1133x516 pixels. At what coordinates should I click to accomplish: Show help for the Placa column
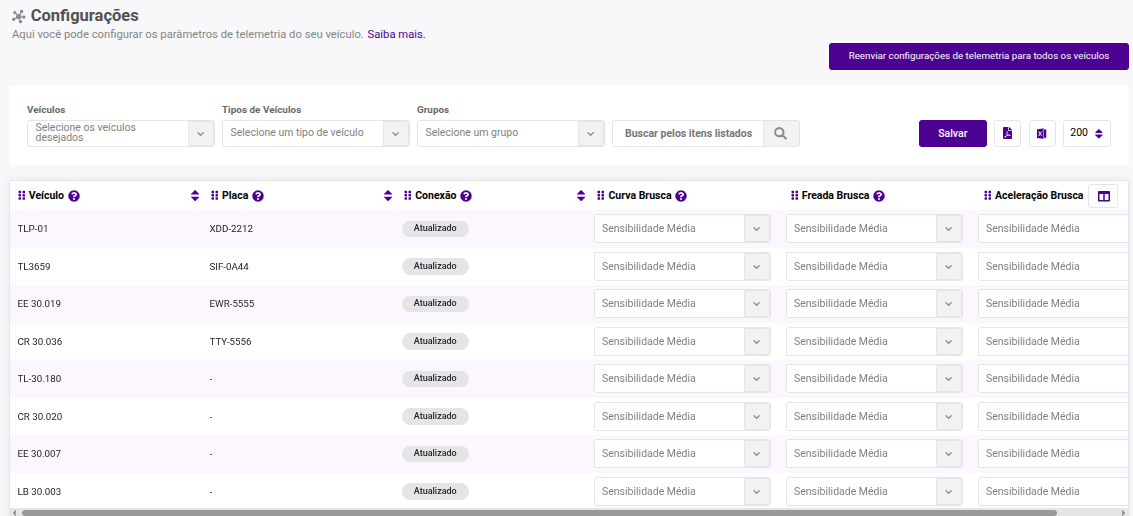click(x=258, y=196)
